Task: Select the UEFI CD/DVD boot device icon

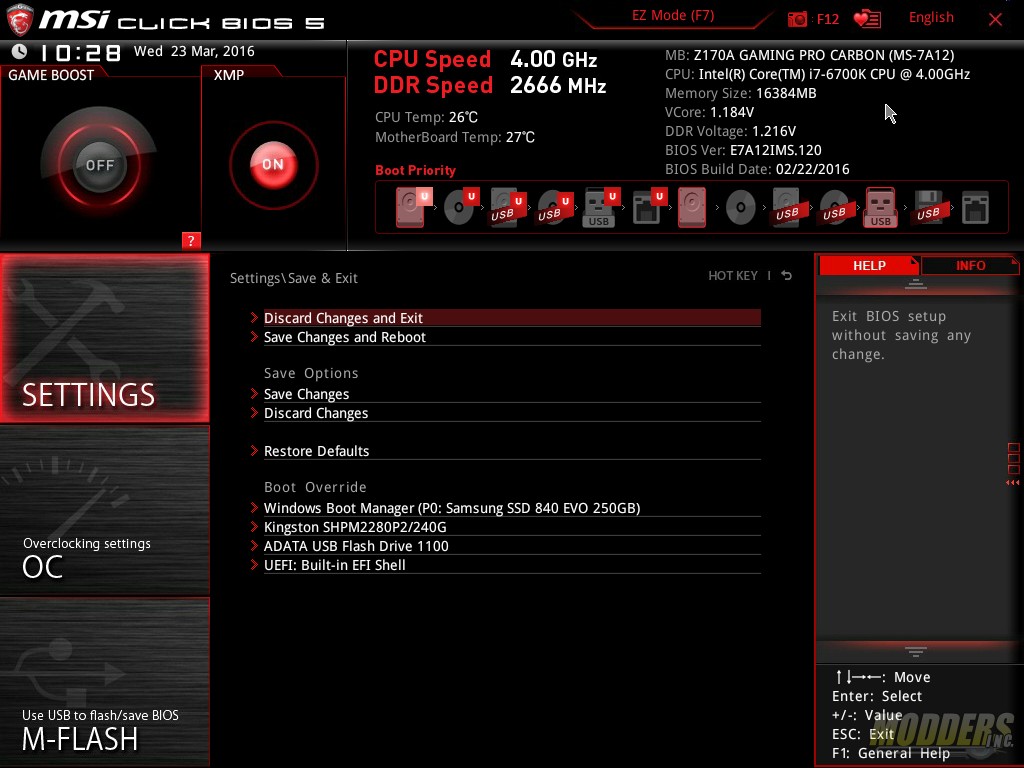Action: pos(460,207)
